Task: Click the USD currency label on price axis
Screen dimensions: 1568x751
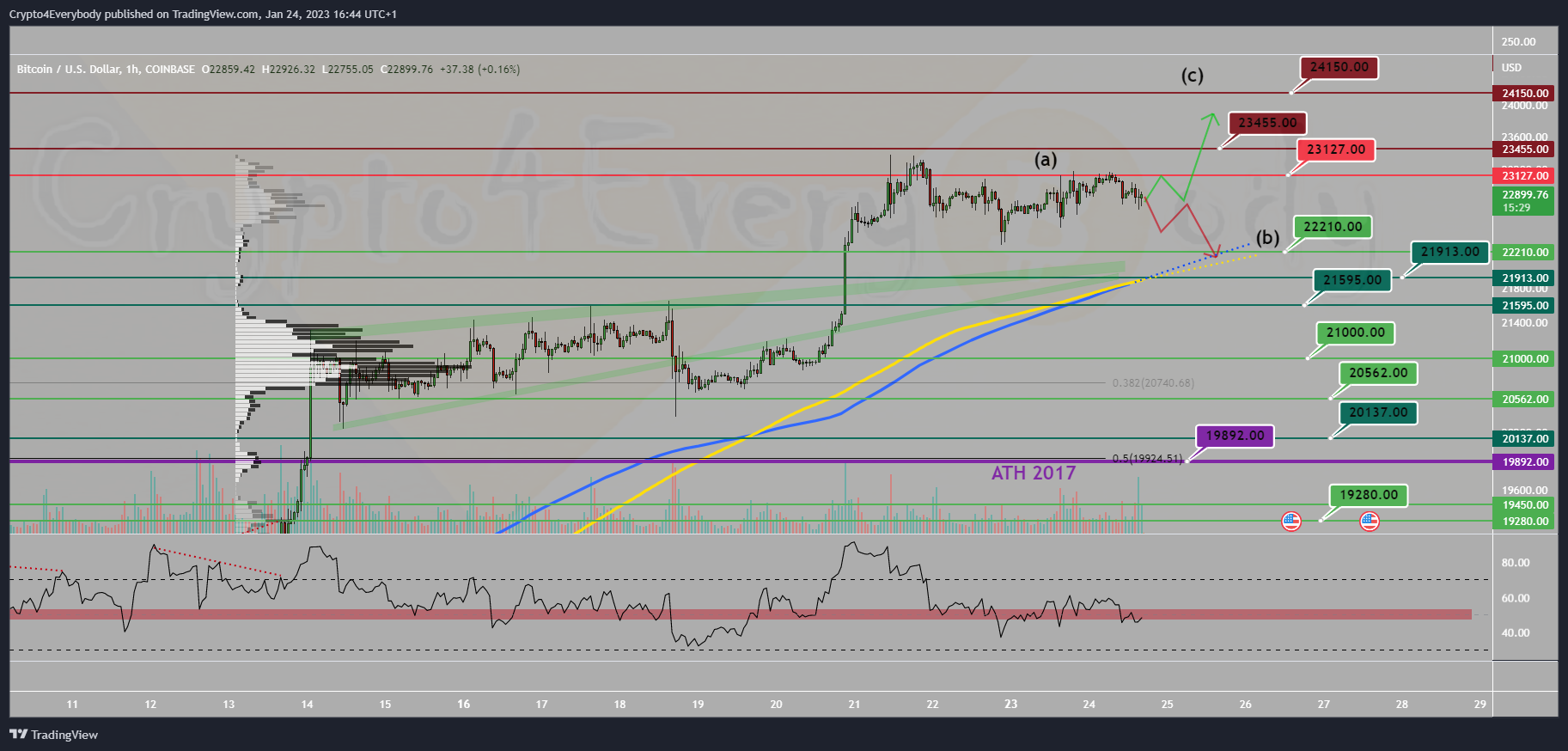Action: click(1511, 68)
